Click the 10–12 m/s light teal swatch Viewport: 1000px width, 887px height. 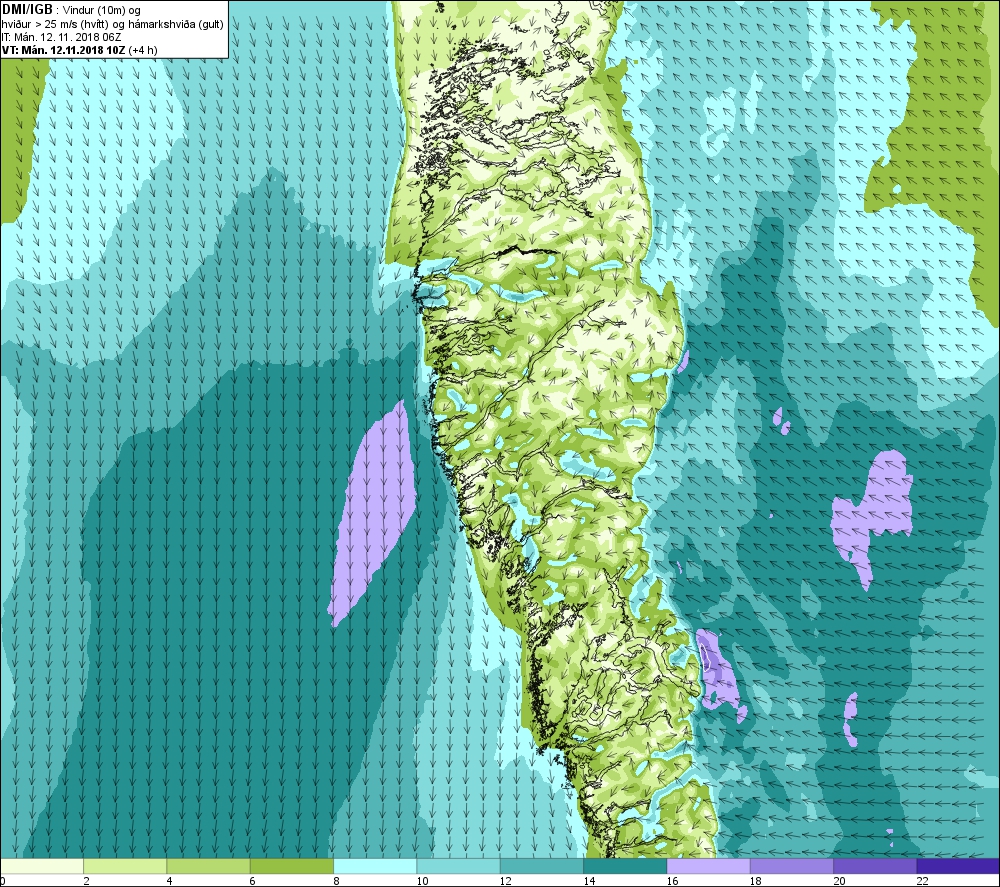coord(459,866)
